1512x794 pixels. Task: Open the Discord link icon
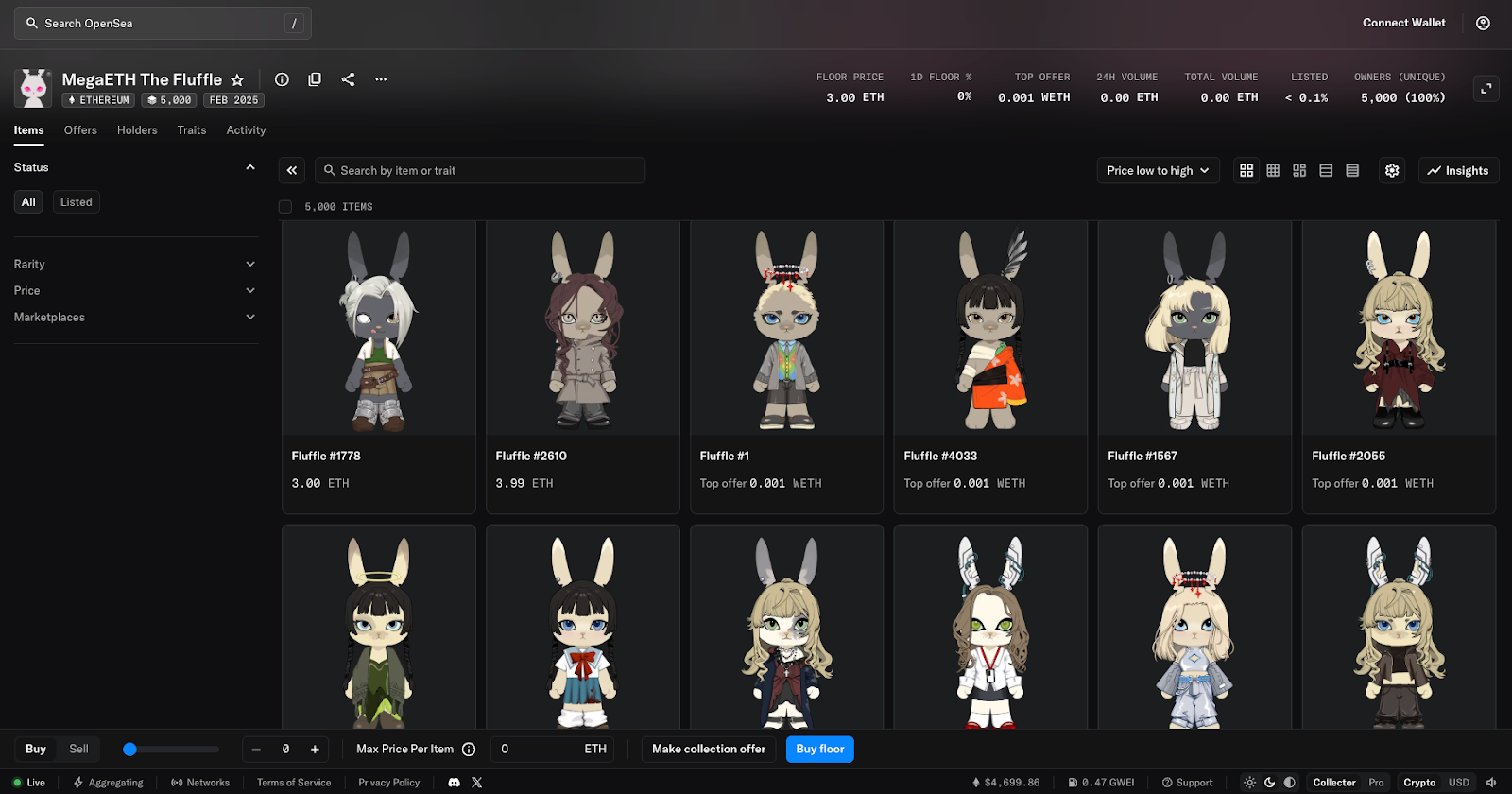[454, 783]
